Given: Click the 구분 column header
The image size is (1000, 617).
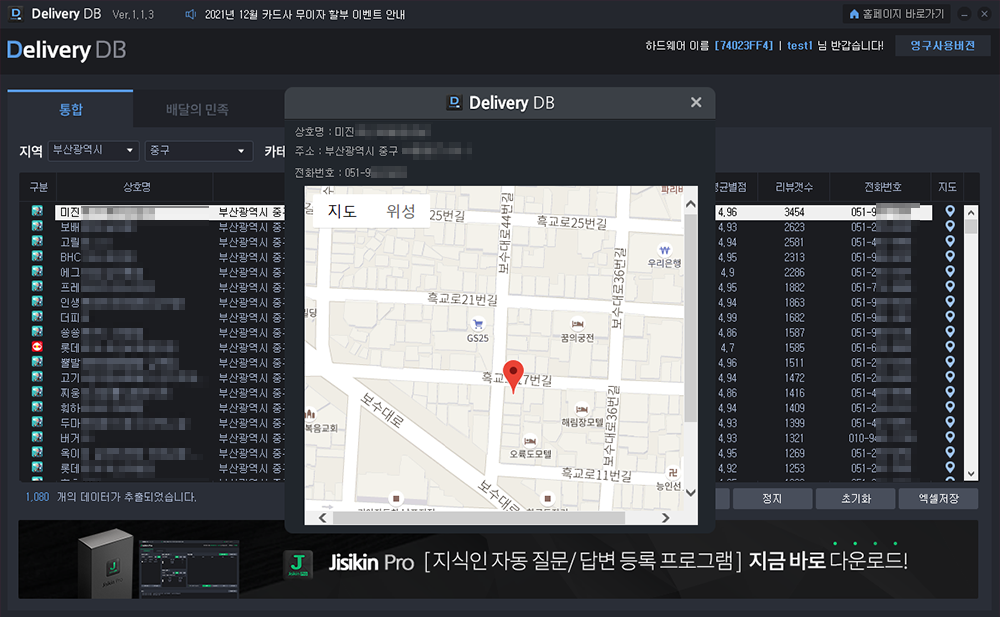Looking at the screenshot, I should [38, 187].
